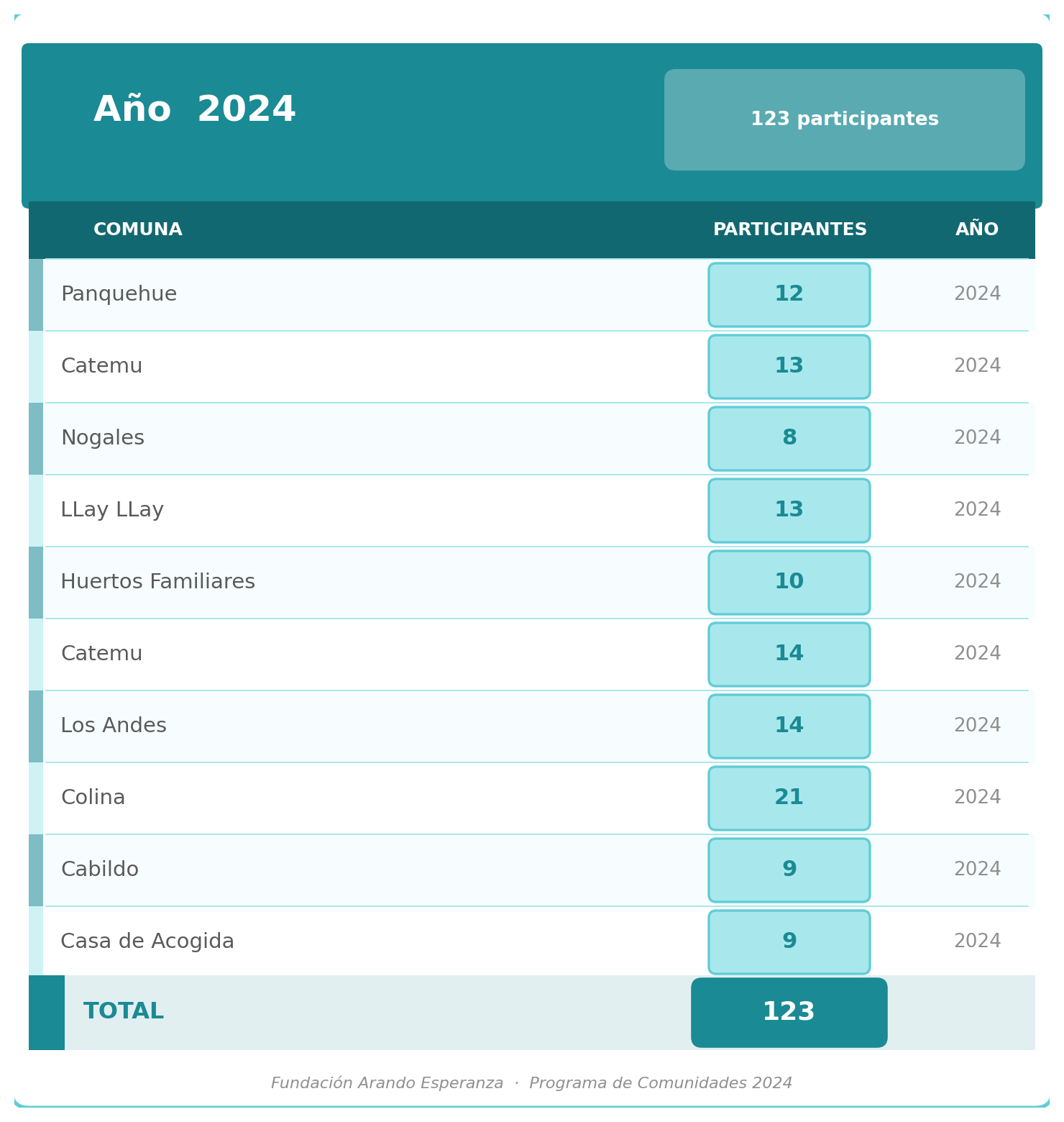Click the Nogales 8 participants badge
The image size is (1064, 1122).
[x=789, y=439]
